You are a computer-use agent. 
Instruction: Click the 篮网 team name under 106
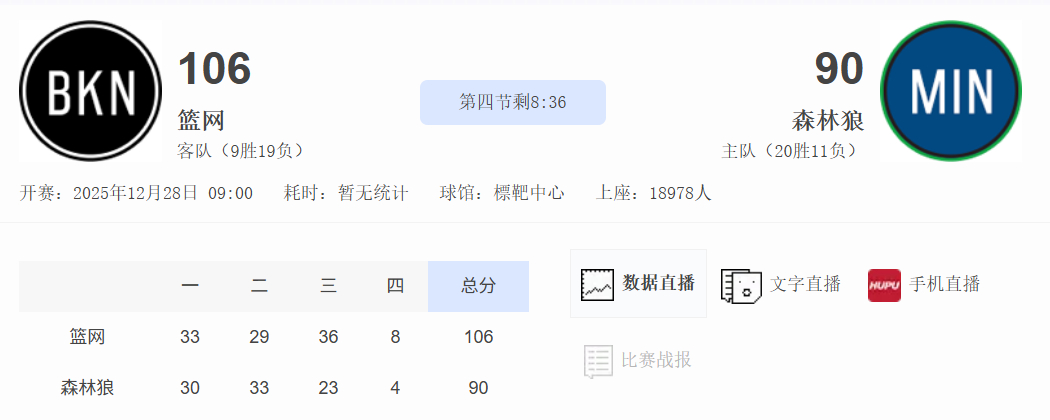201,121
